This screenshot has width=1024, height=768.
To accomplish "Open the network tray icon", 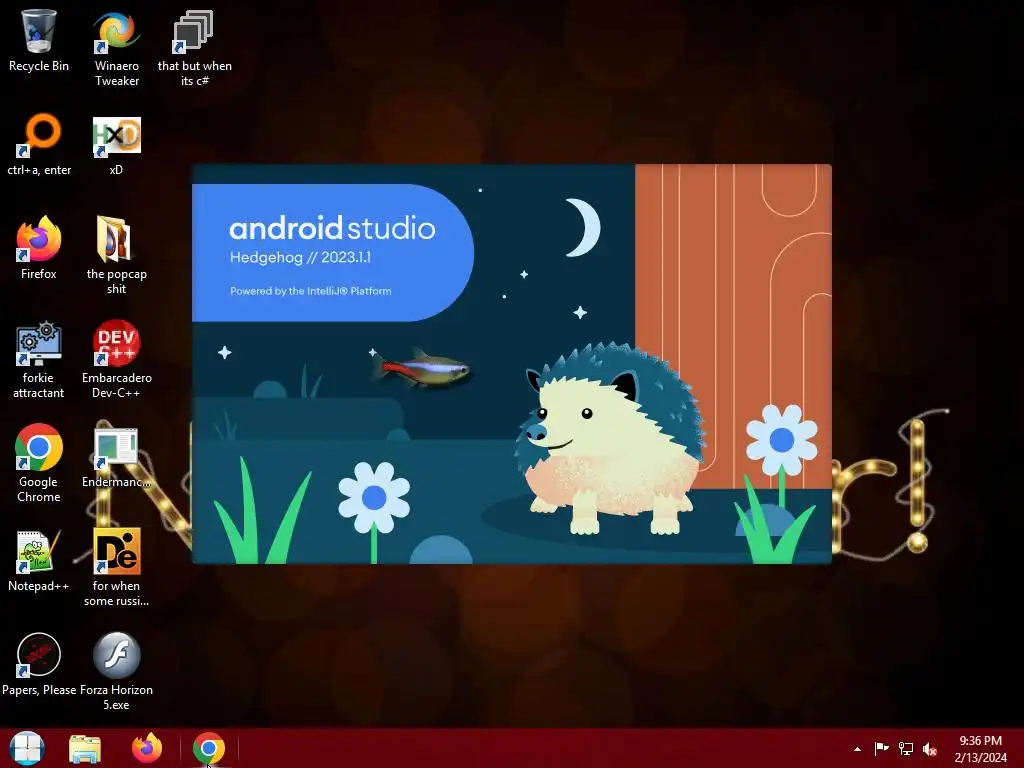I will pyautogui.click(x=906, y=749).
